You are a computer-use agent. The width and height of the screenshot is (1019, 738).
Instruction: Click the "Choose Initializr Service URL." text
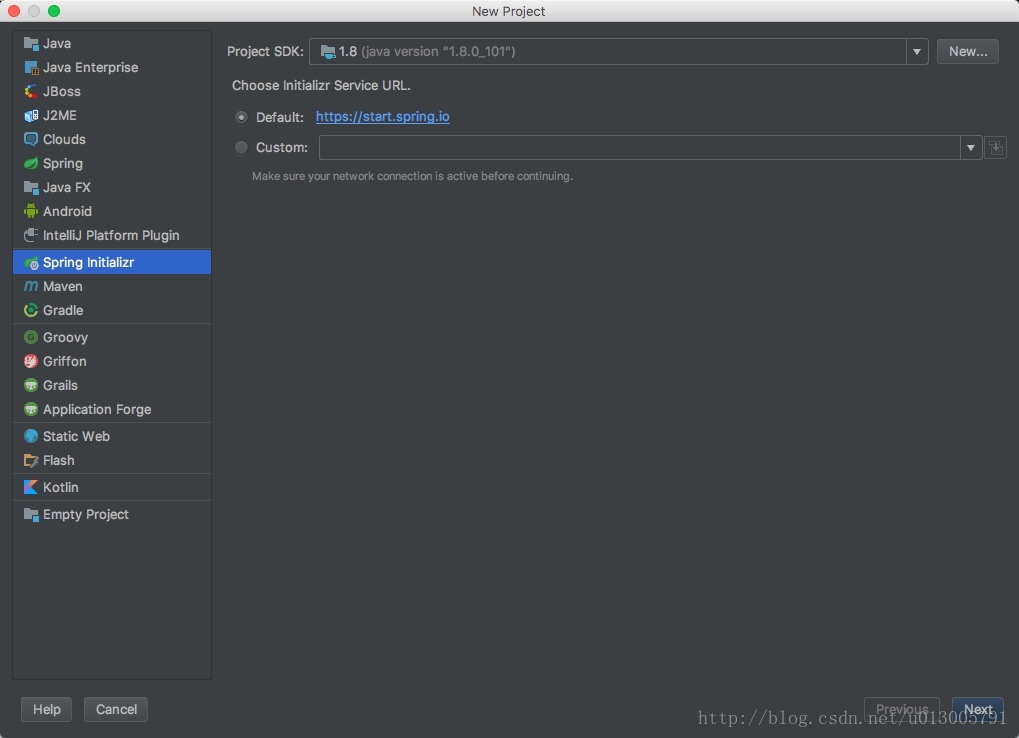[x=321, y=86]
